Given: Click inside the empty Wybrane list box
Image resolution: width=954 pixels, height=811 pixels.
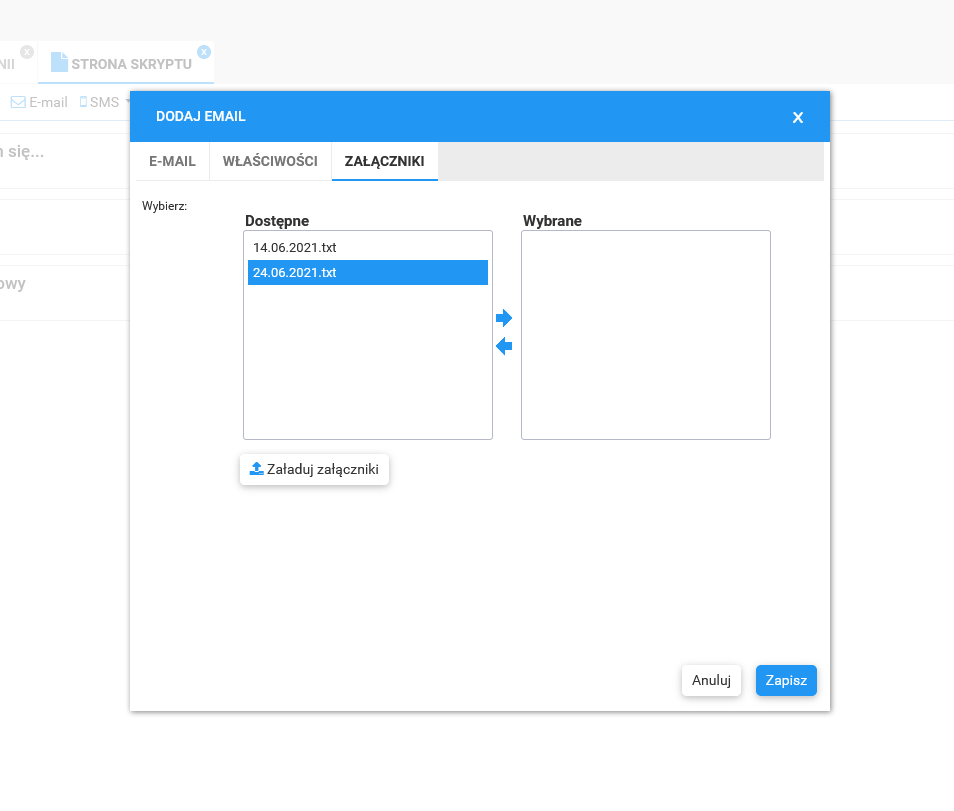Looking at the screenshot, I should coord(645,335).
